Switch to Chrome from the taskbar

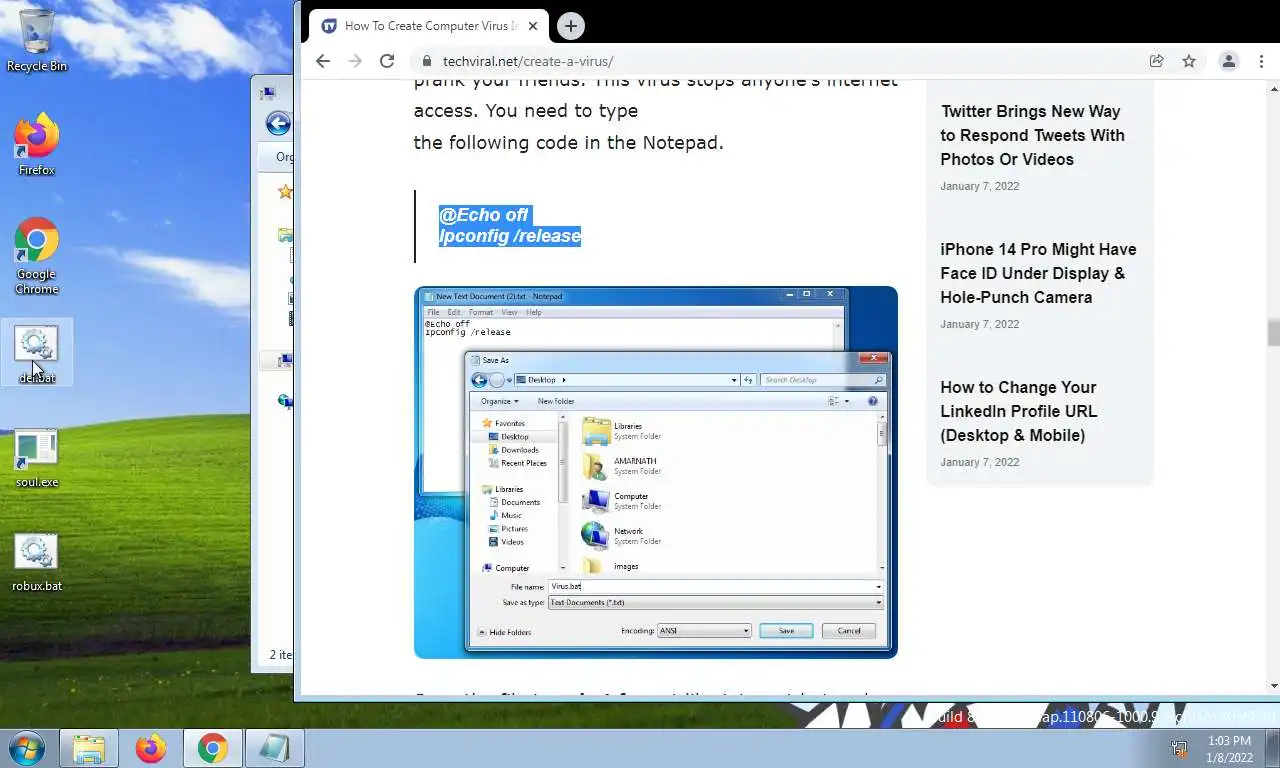click(212, 748)
